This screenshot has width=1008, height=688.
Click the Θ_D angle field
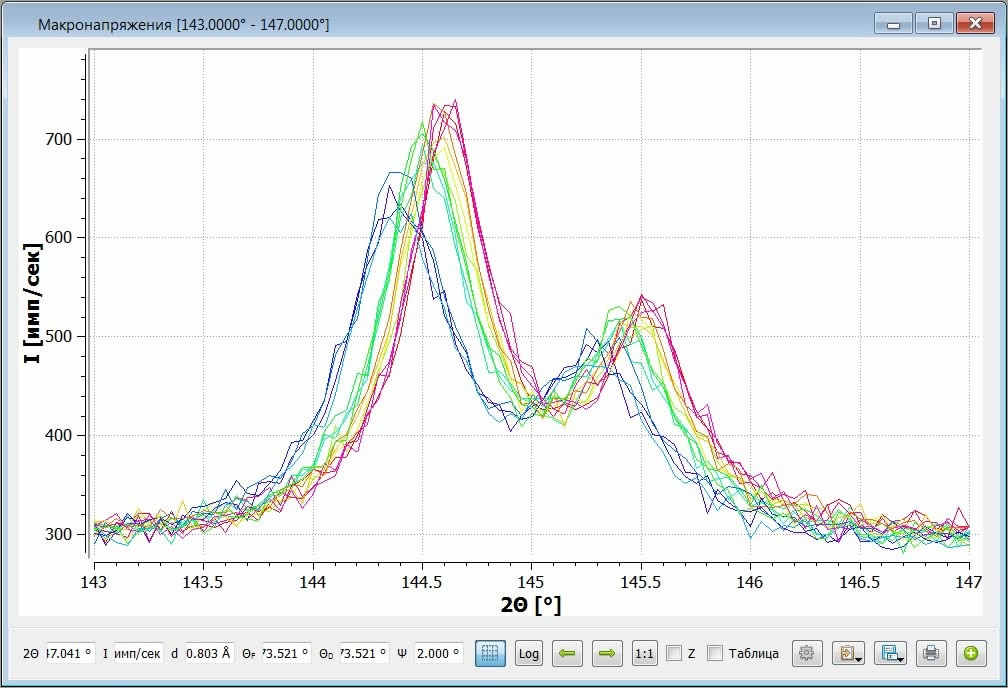pyautogui.click(x=365, y=654)
